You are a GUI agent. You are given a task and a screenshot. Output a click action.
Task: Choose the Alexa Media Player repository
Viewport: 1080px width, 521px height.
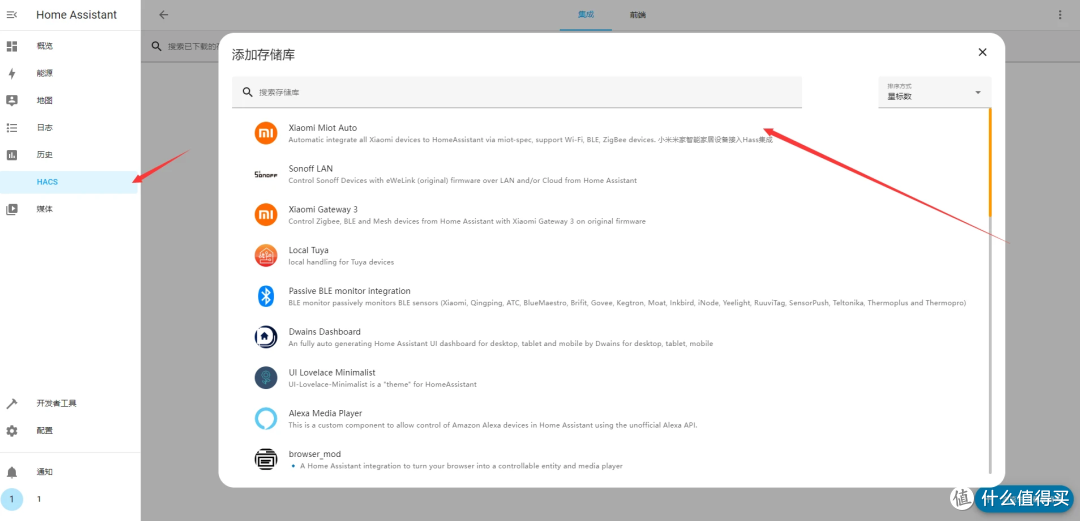[x=610, y=418]
